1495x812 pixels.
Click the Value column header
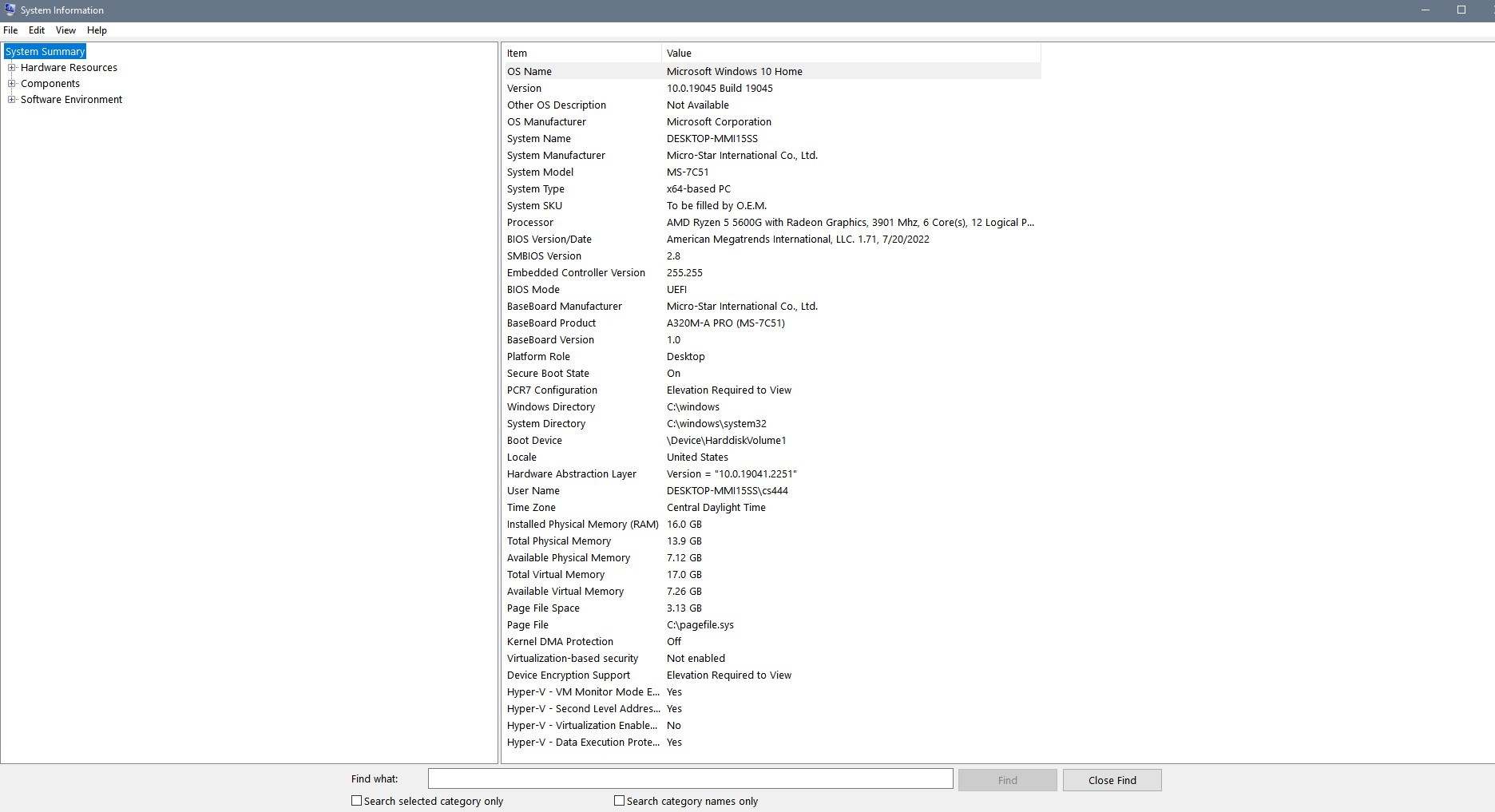pyautogui.click(x=679, y=53)
